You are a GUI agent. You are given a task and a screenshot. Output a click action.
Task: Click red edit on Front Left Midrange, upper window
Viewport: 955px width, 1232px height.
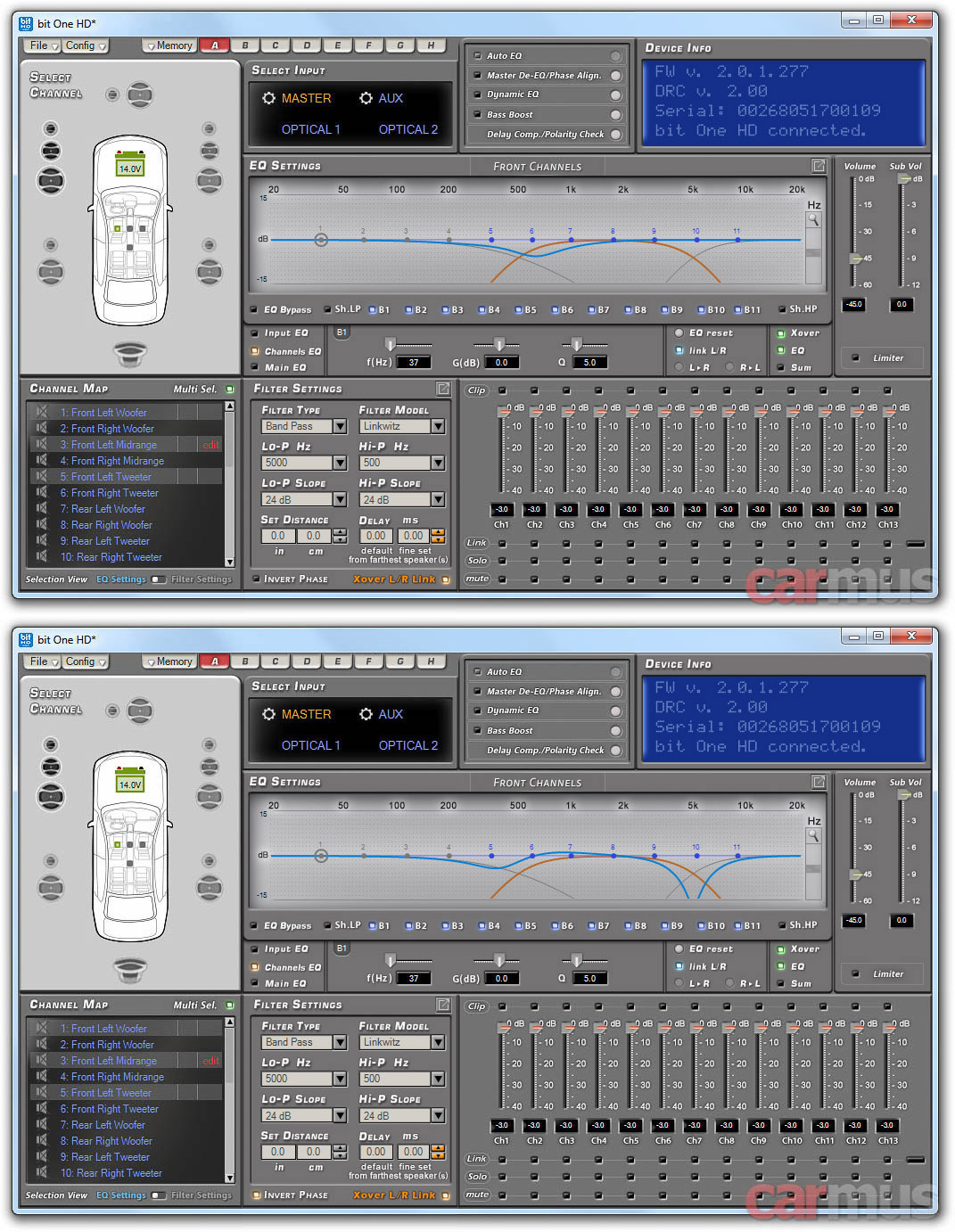coord(210,445)
